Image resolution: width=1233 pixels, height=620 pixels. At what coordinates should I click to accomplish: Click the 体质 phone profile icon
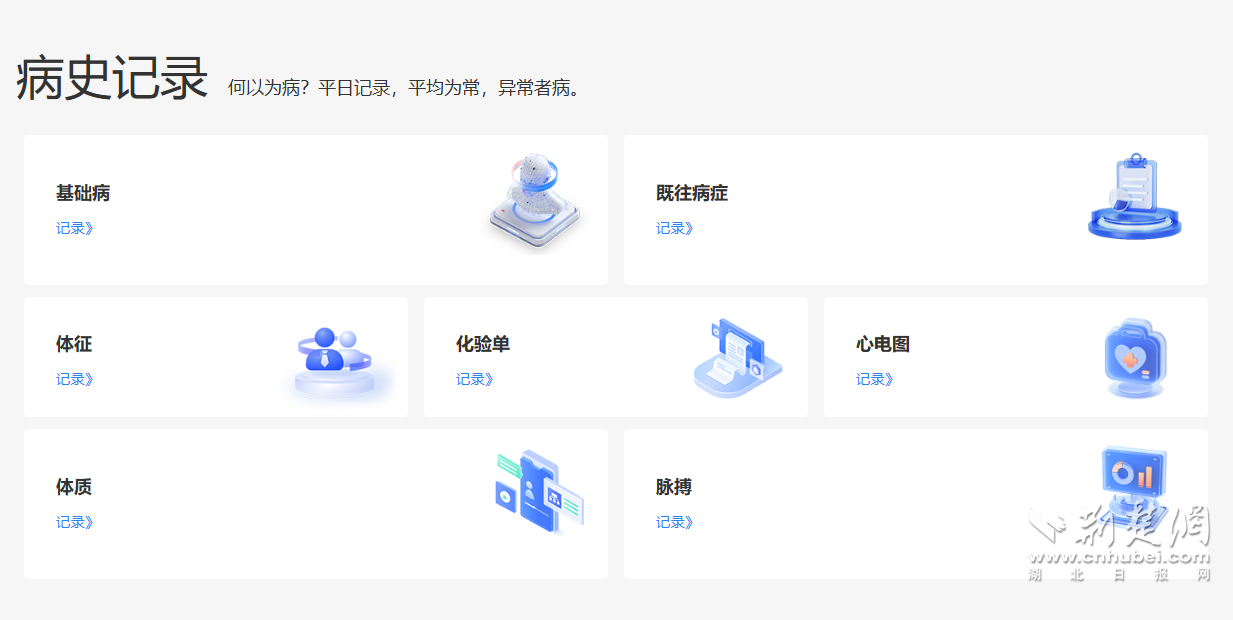pyautogui.click(x=539, y=492)
